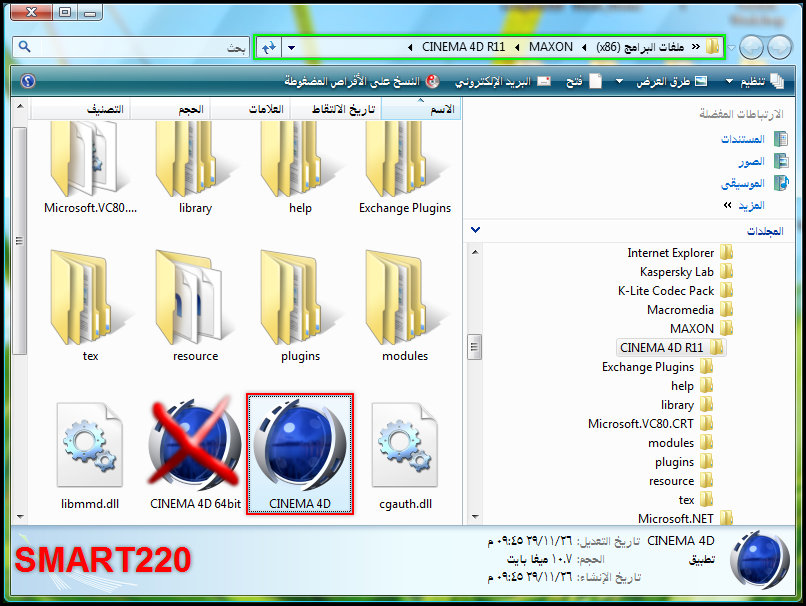
Task: Open Pictures favorite link (الصور)
Action: (752, 161)
